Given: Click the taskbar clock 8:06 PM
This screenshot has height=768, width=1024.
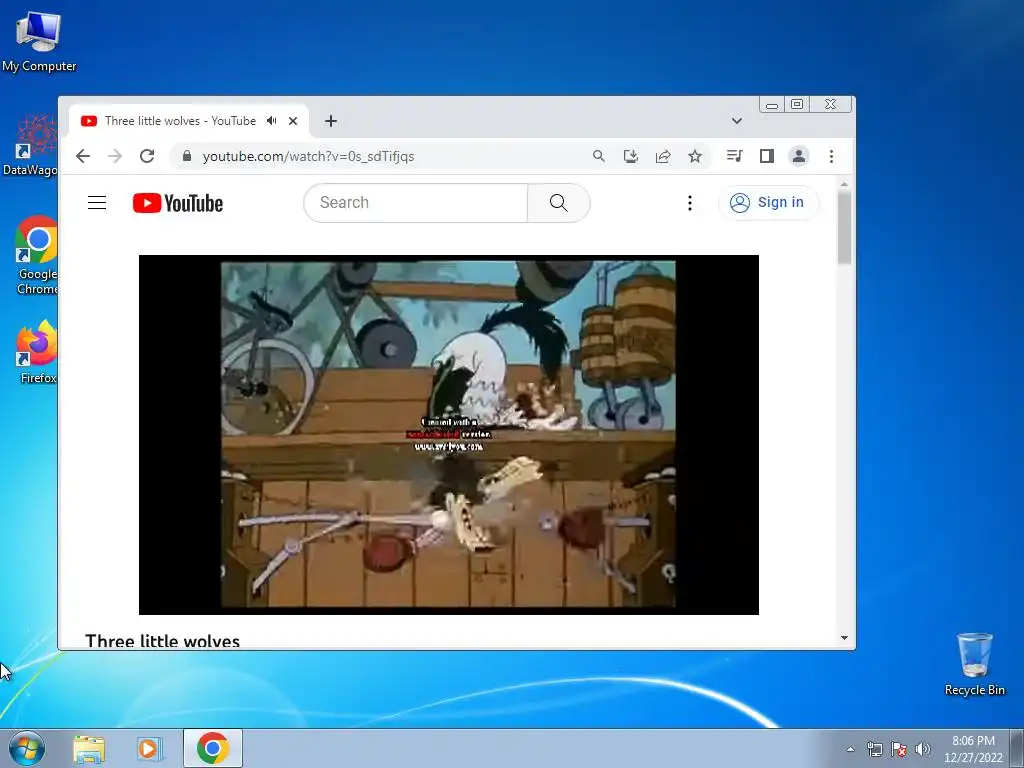Looking at the screenshot, I should [973, 741].
